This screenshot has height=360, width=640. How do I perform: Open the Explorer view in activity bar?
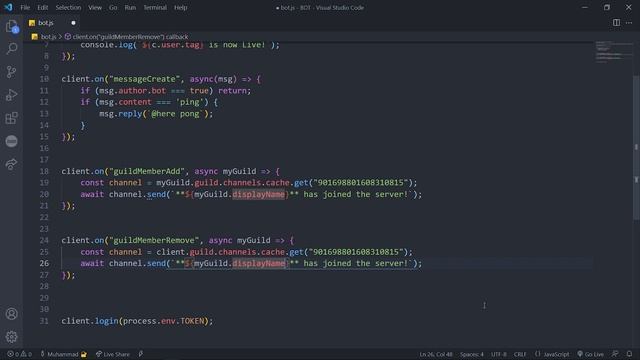tap(11, 27)
